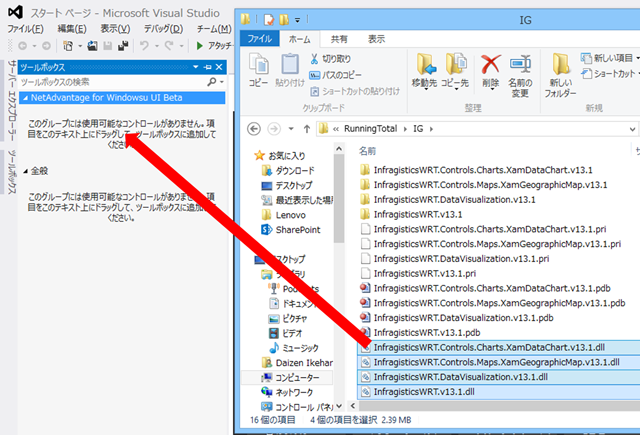Open Explorer File (ファイル) ribbon tab
This screenshot has height=435, width=640.
pyautogui.click(x=260, y=39)
